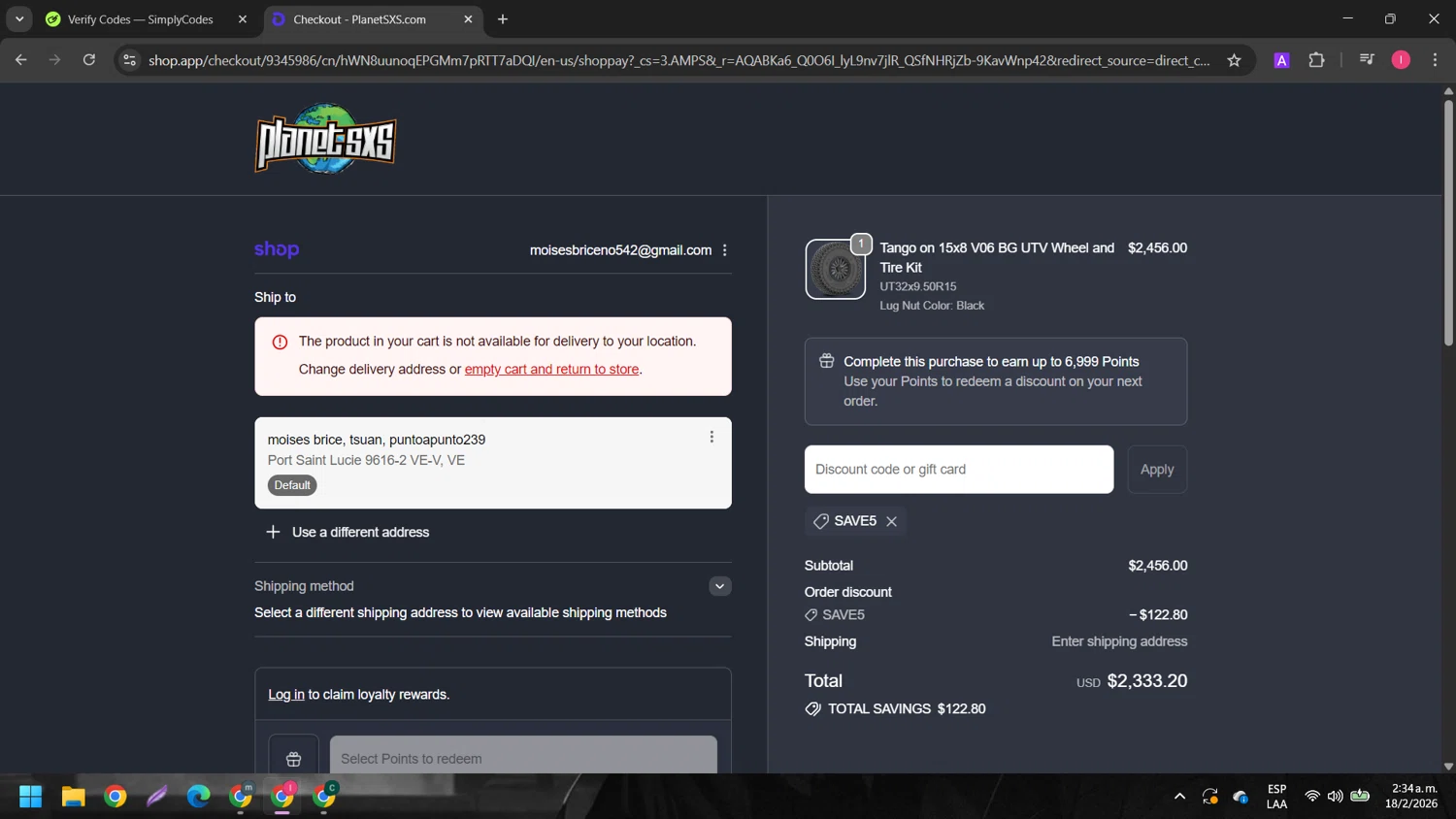
Task: Open Wi-Fi network settings in tray
Action: click(1312, 797)
